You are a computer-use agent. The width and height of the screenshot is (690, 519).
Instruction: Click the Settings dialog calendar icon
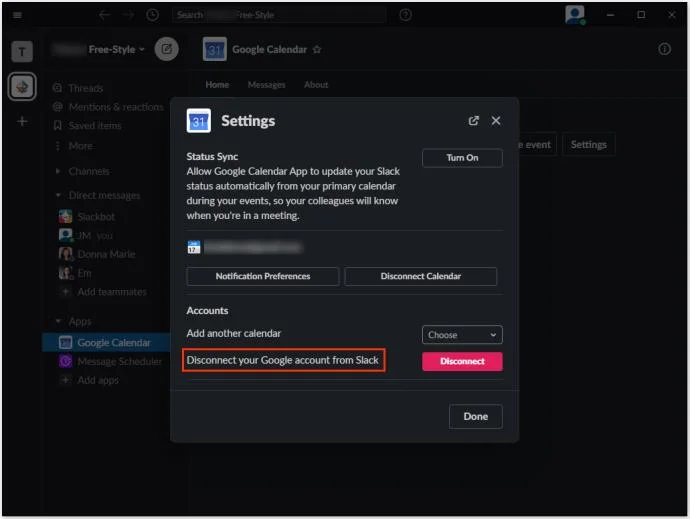point(198,121)
